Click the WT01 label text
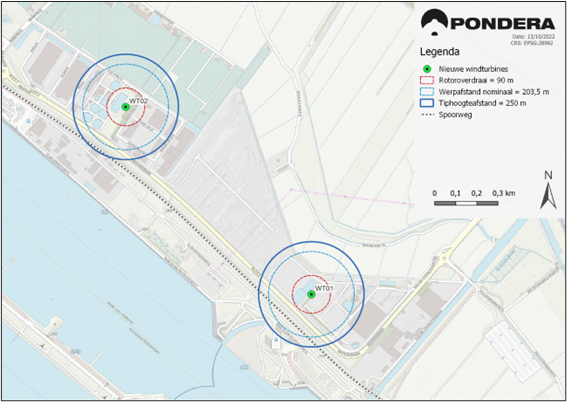567x402 pixels. pos(324,288)
